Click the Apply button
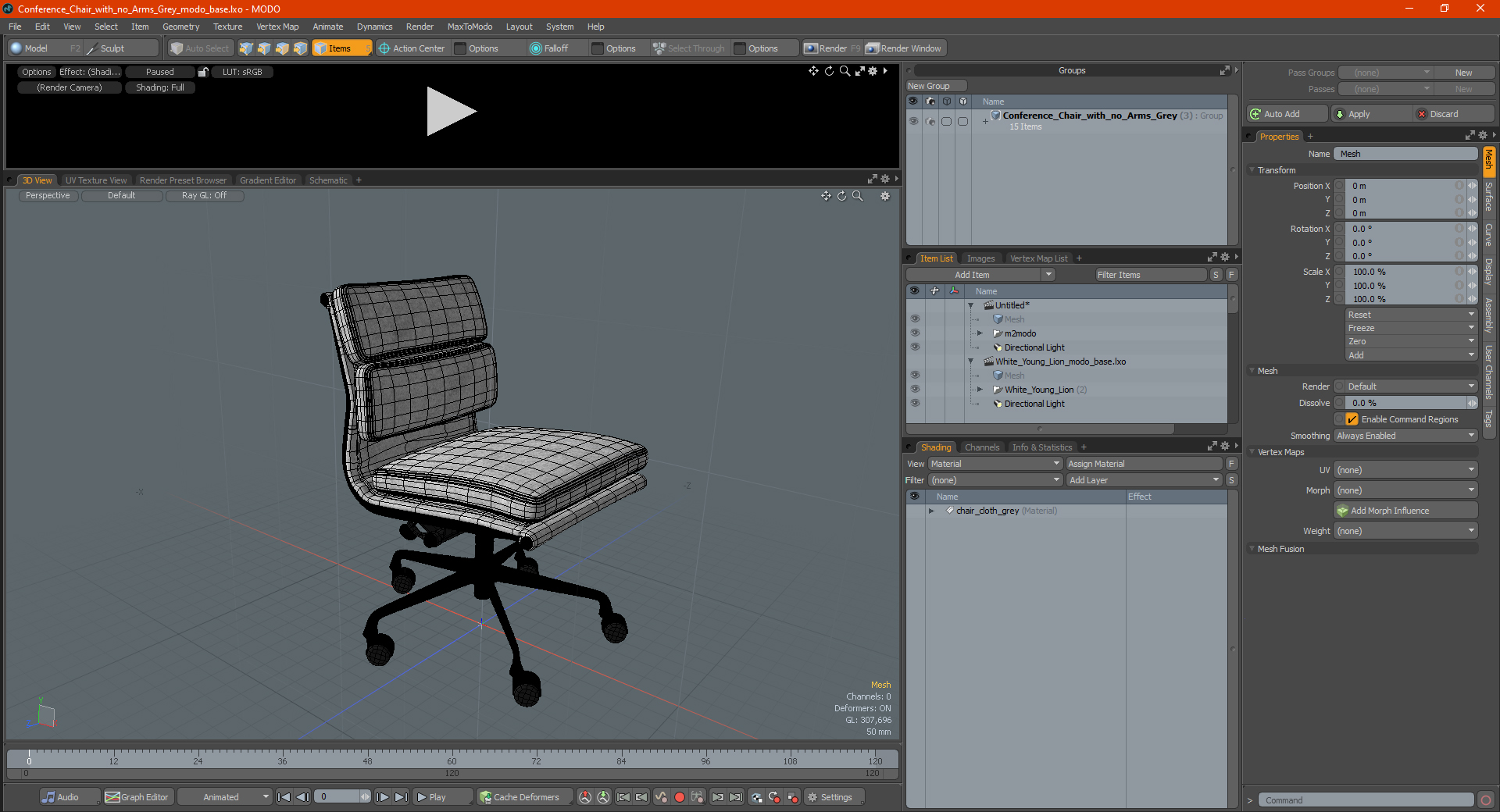Image resolution: width=1500 pixels, height=812 pixels. tap(1371, 114)
